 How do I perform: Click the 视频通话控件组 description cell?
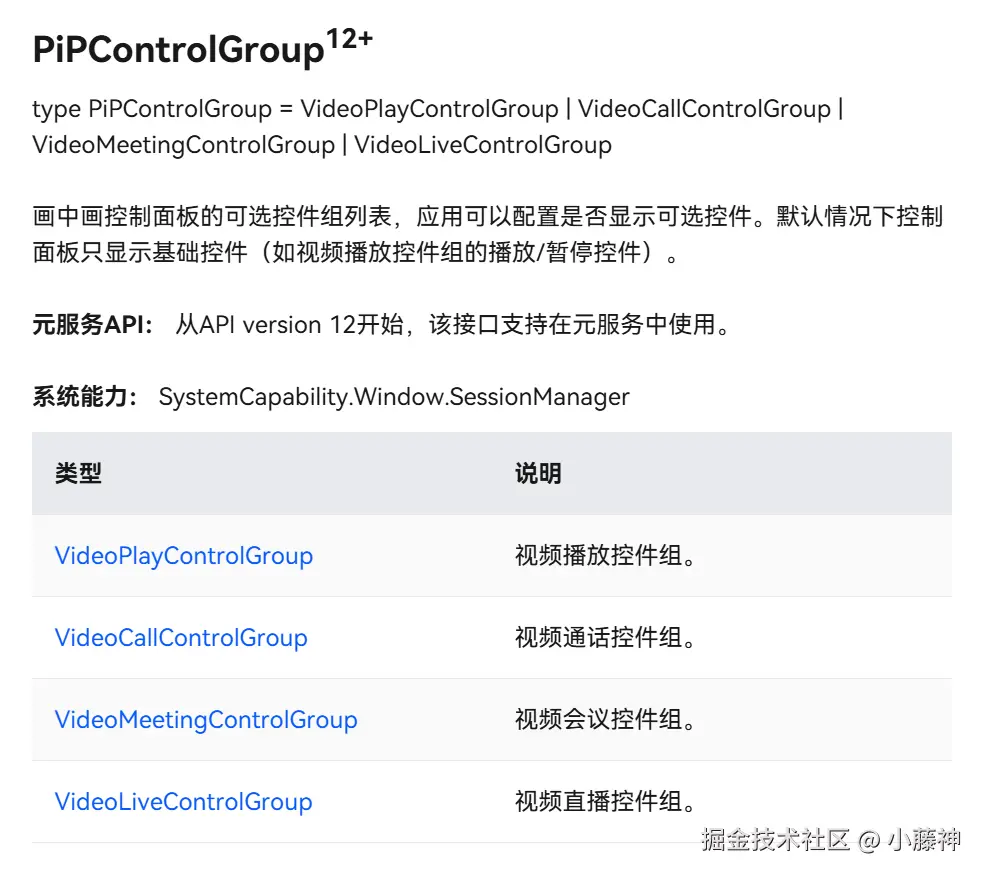(x=606, y=637)
